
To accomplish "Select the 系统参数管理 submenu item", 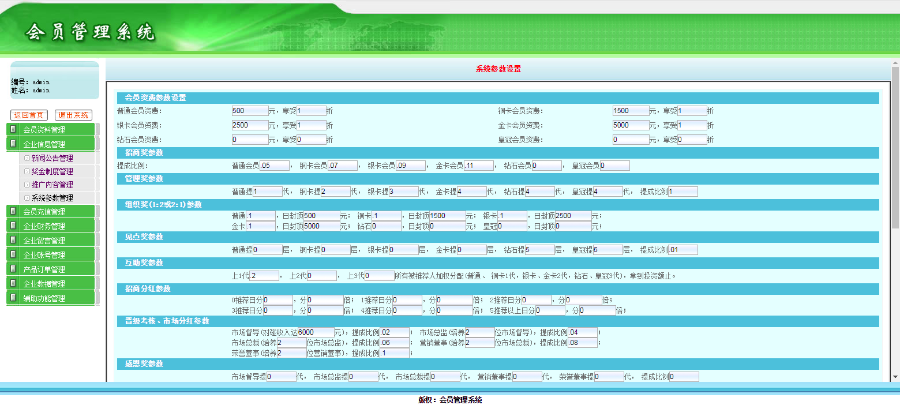I will (52, 197).
